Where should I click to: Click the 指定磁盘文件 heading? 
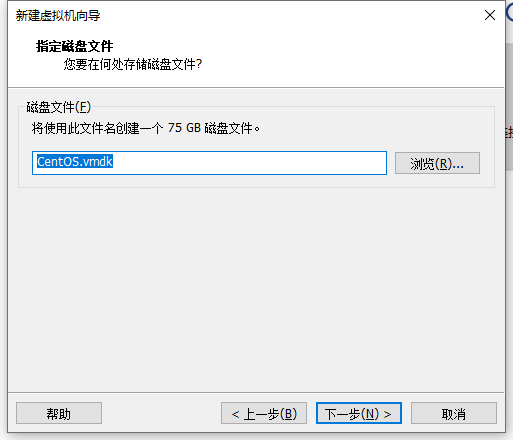(x=75, y=46)
